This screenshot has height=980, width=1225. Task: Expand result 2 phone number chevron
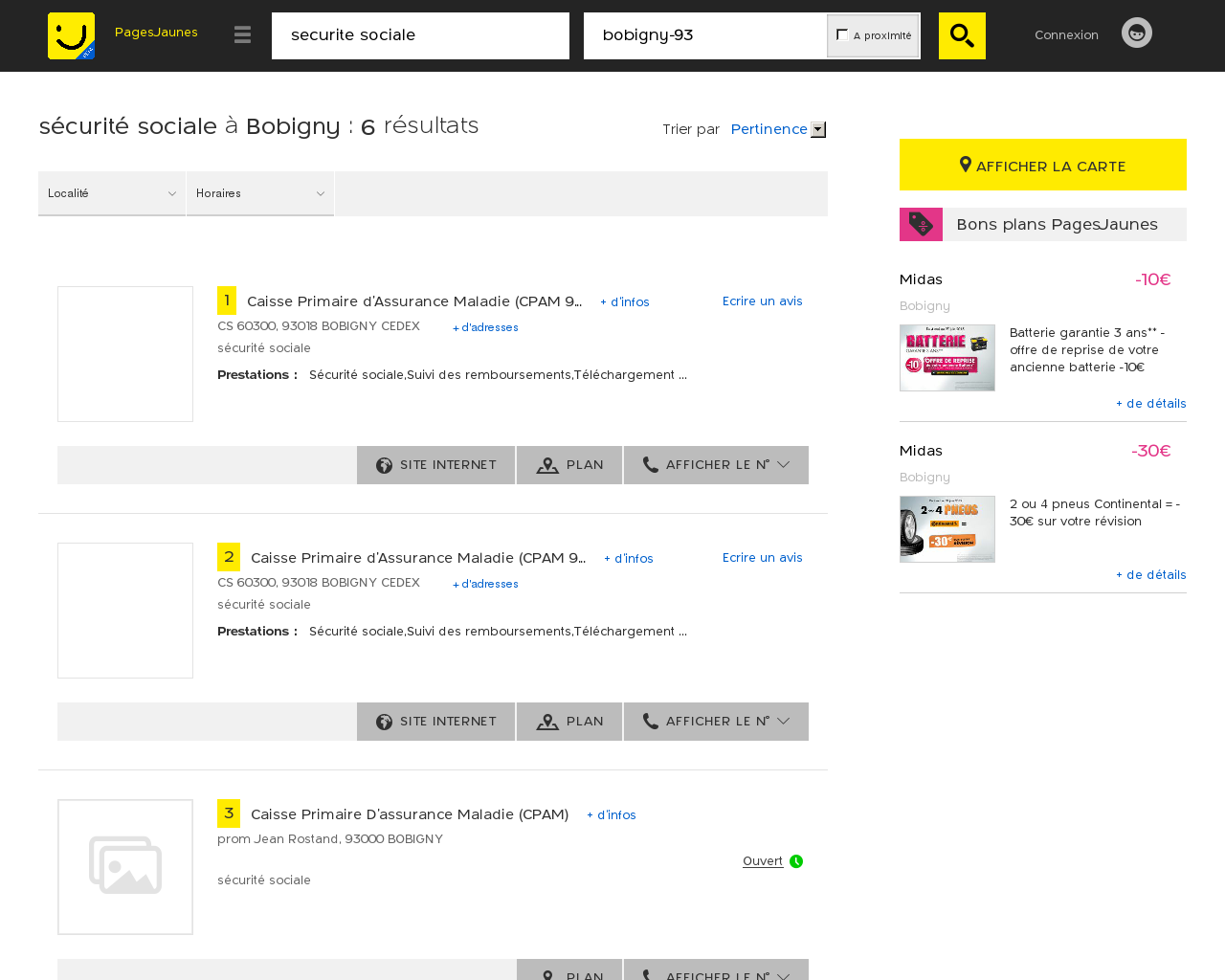click(783, 722)
